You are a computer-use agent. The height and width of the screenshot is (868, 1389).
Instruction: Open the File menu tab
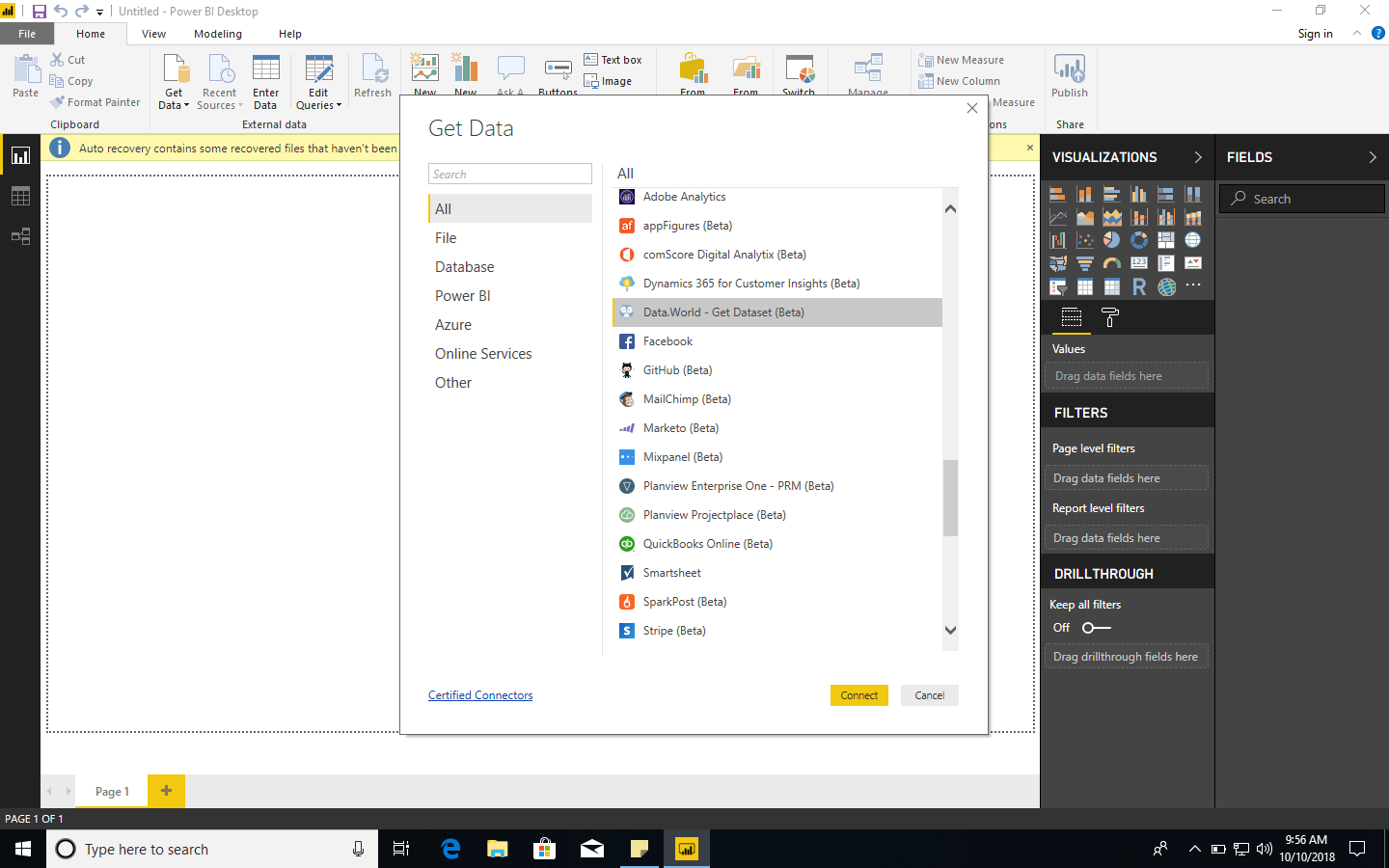pos(27,34)
